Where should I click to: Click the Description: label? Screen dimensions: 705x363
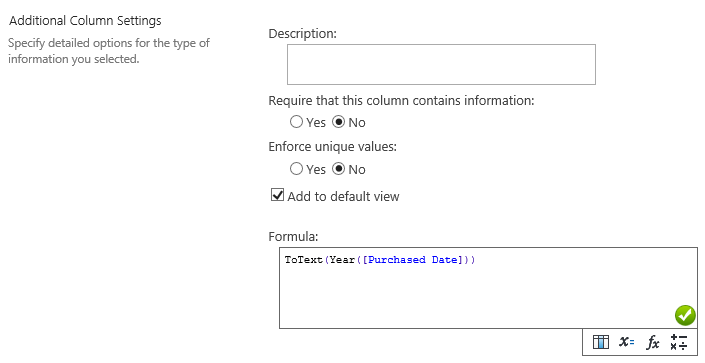[x=303, y=34]
